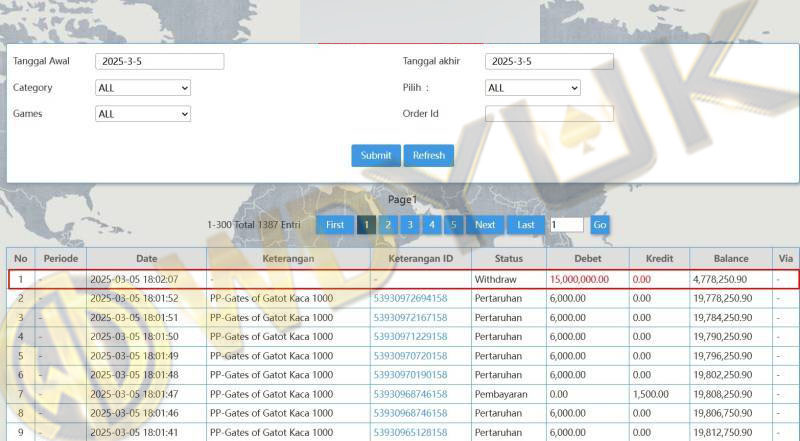Click the No column header
This screenshot has width=800, height=441.
(x=21, y=258)
